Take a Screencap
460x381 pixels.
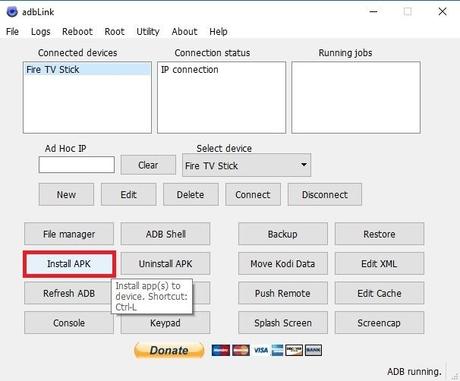click(379, 323)
